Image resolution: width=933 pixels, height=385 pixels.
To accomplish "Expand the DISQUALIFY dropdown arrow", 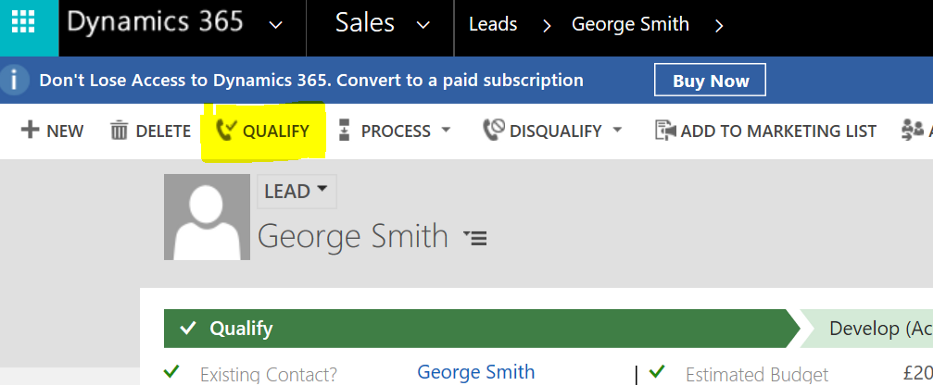I will [x=617, y=129].
